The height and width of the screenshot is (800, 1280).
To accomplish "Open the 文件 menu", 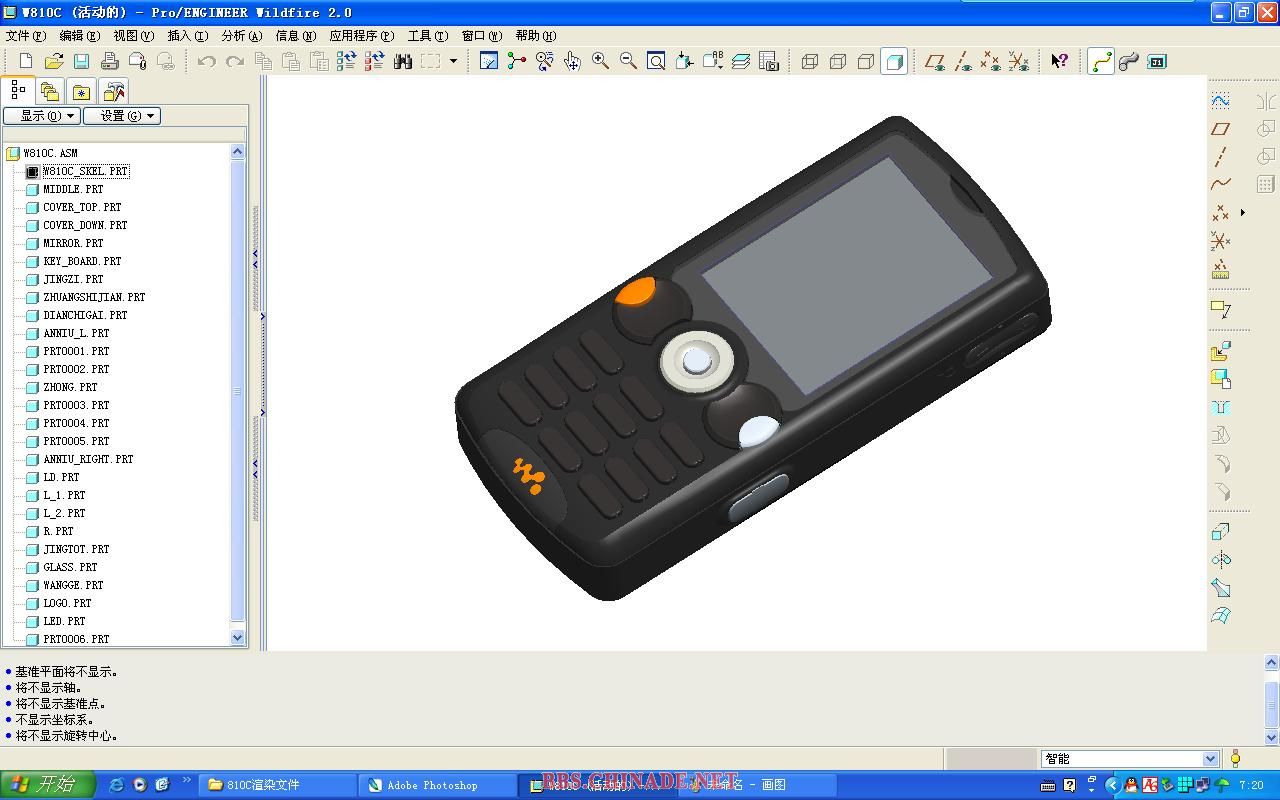I will (24, 36).
